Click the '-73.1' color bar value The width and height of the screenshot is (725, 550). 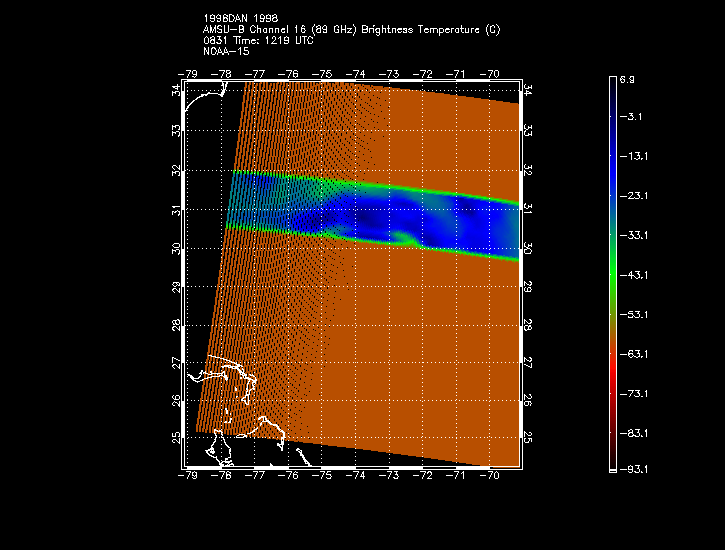[x=634, y=394]
